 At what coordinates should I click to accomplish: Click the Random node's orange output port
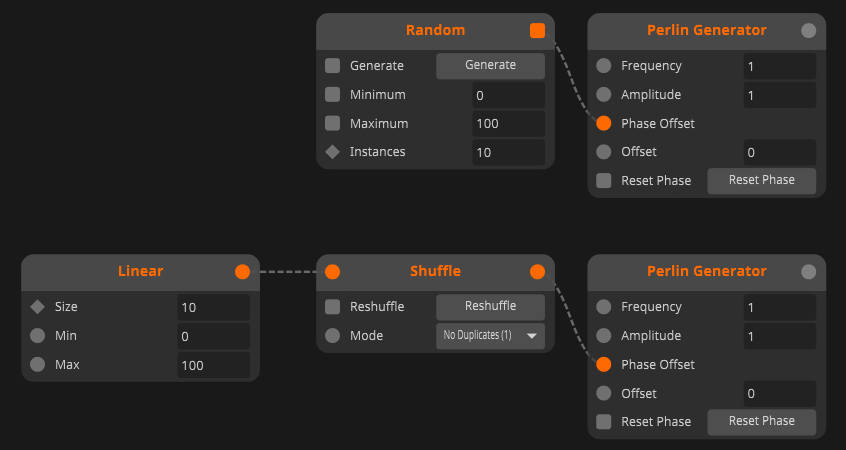[x=538, y=31]
